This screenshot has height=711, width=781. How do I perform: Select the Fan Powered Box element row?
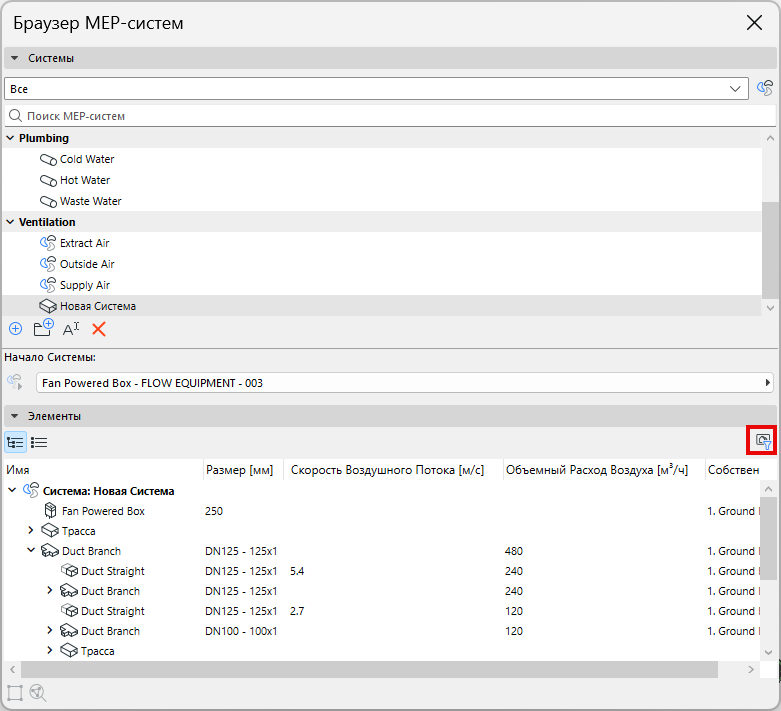pyautogui.click(x=382, y=511)
